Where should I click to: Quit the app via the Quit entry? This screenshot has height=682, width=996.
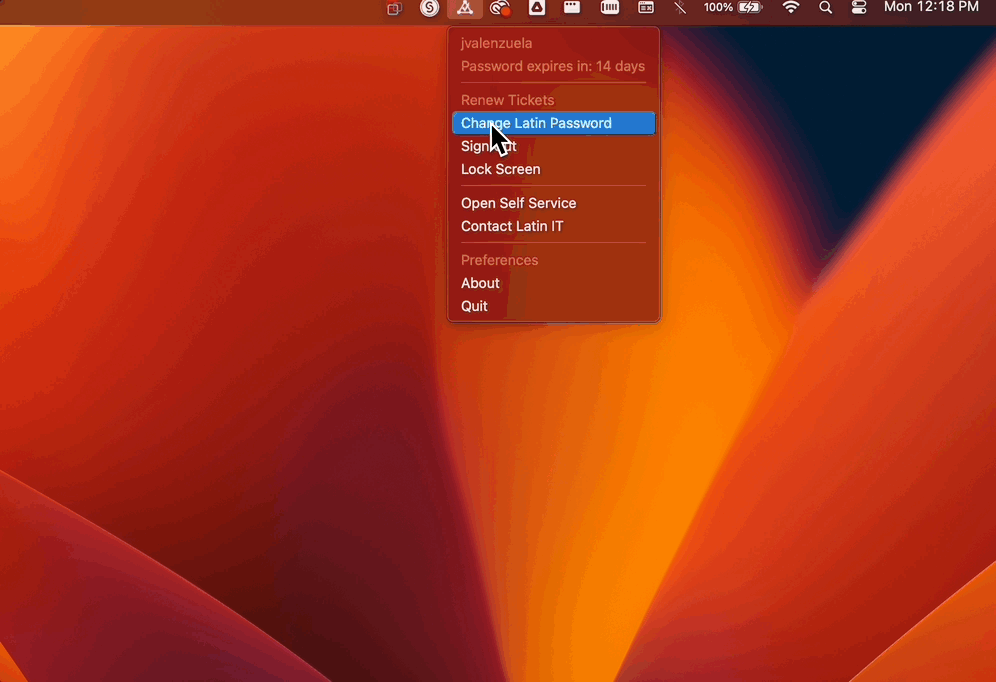[x=474, y=306]
